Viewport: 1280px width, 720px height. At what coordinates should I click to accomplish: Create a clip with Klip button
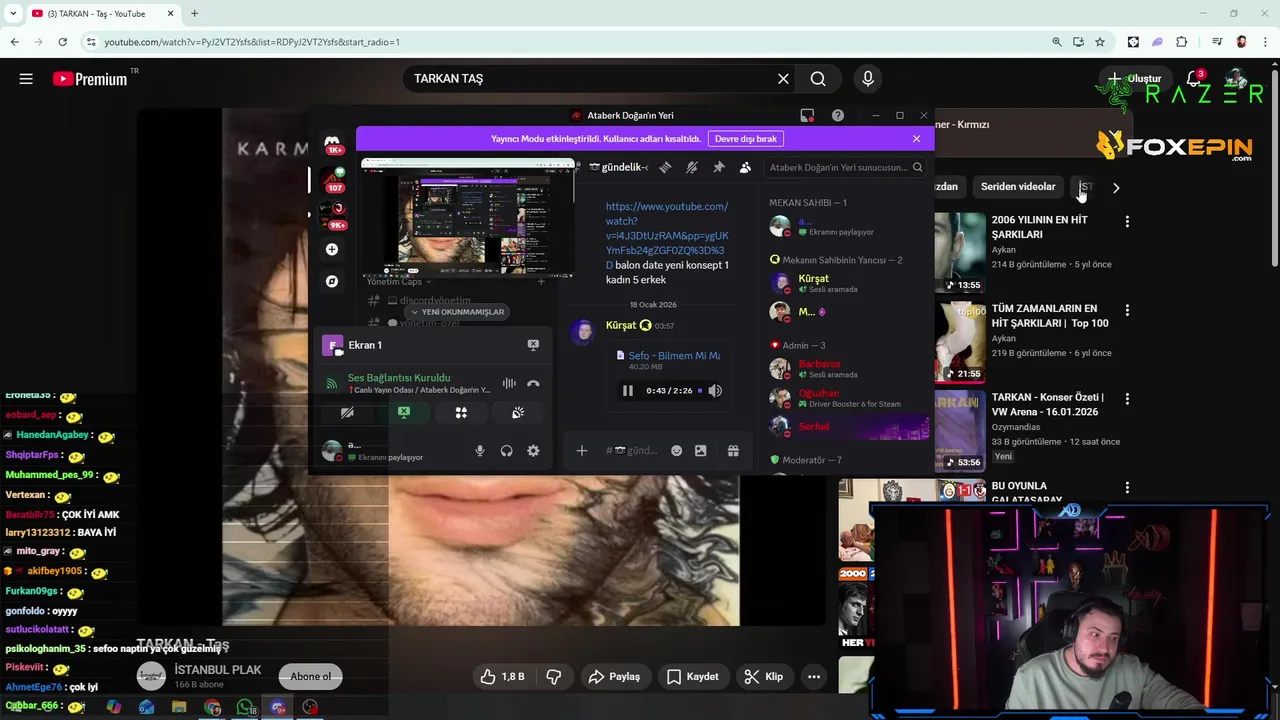764,677
